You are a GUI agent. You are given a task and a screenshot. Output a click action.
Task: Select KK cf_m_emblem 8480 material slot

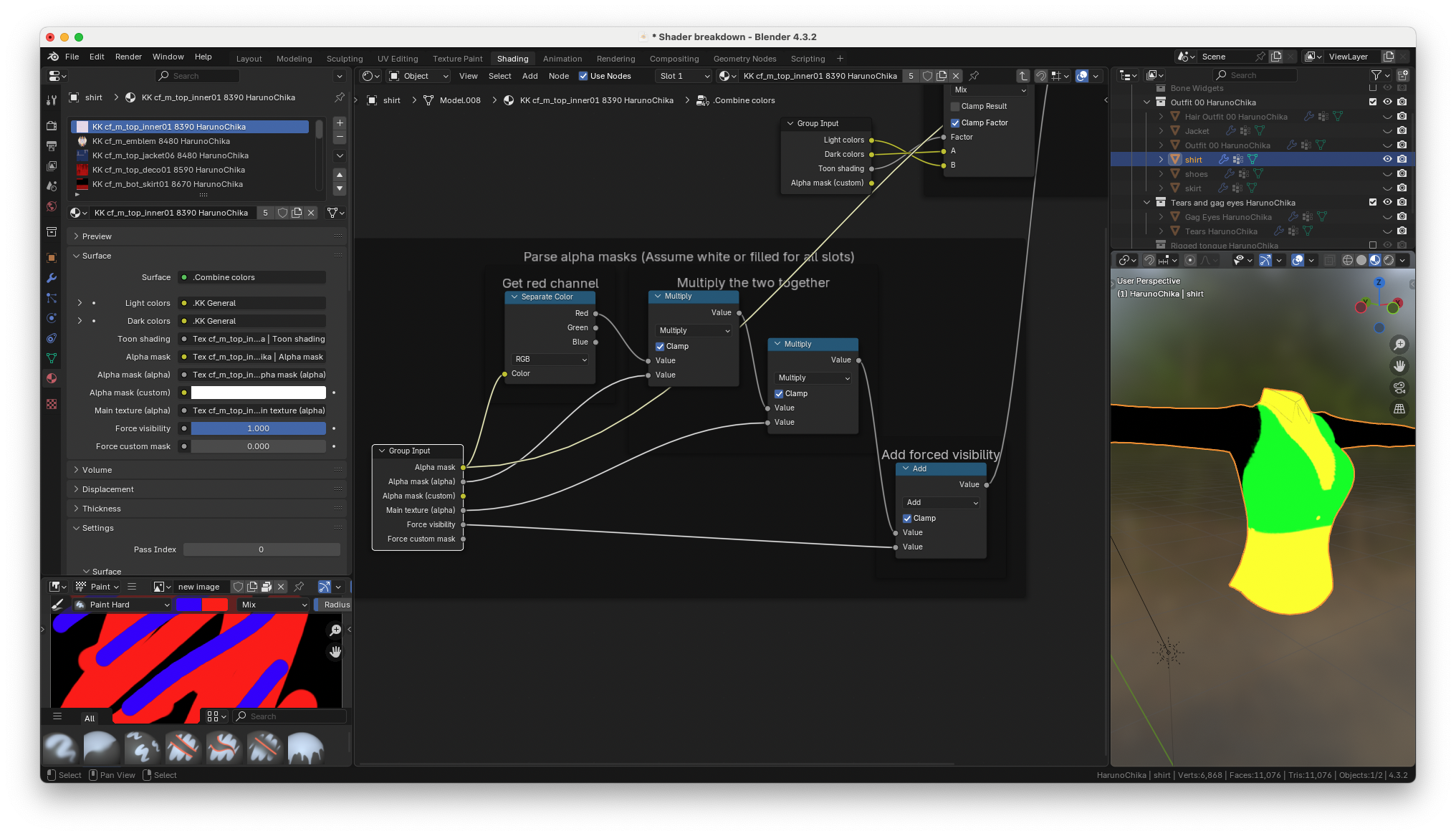click(x=161, y=141)
